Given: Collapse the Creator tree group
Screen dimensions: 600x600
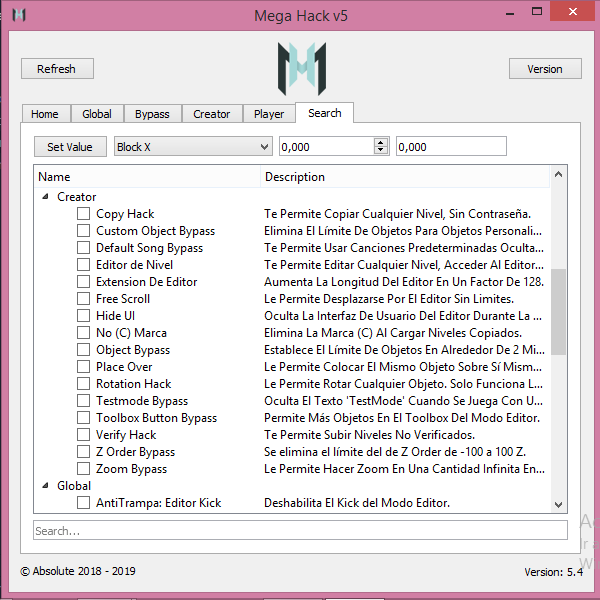Looking at the screenshot, I should tap(46, 197).
